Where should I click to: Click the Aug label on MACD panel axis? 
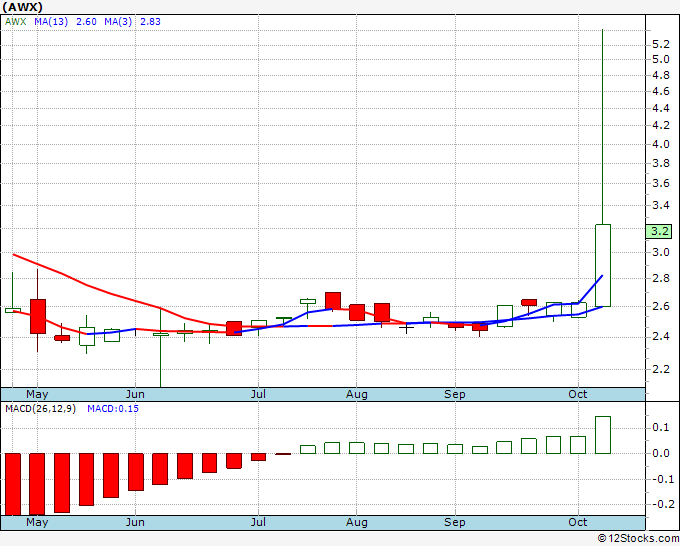pyautogui.click(x=357, y=522)
